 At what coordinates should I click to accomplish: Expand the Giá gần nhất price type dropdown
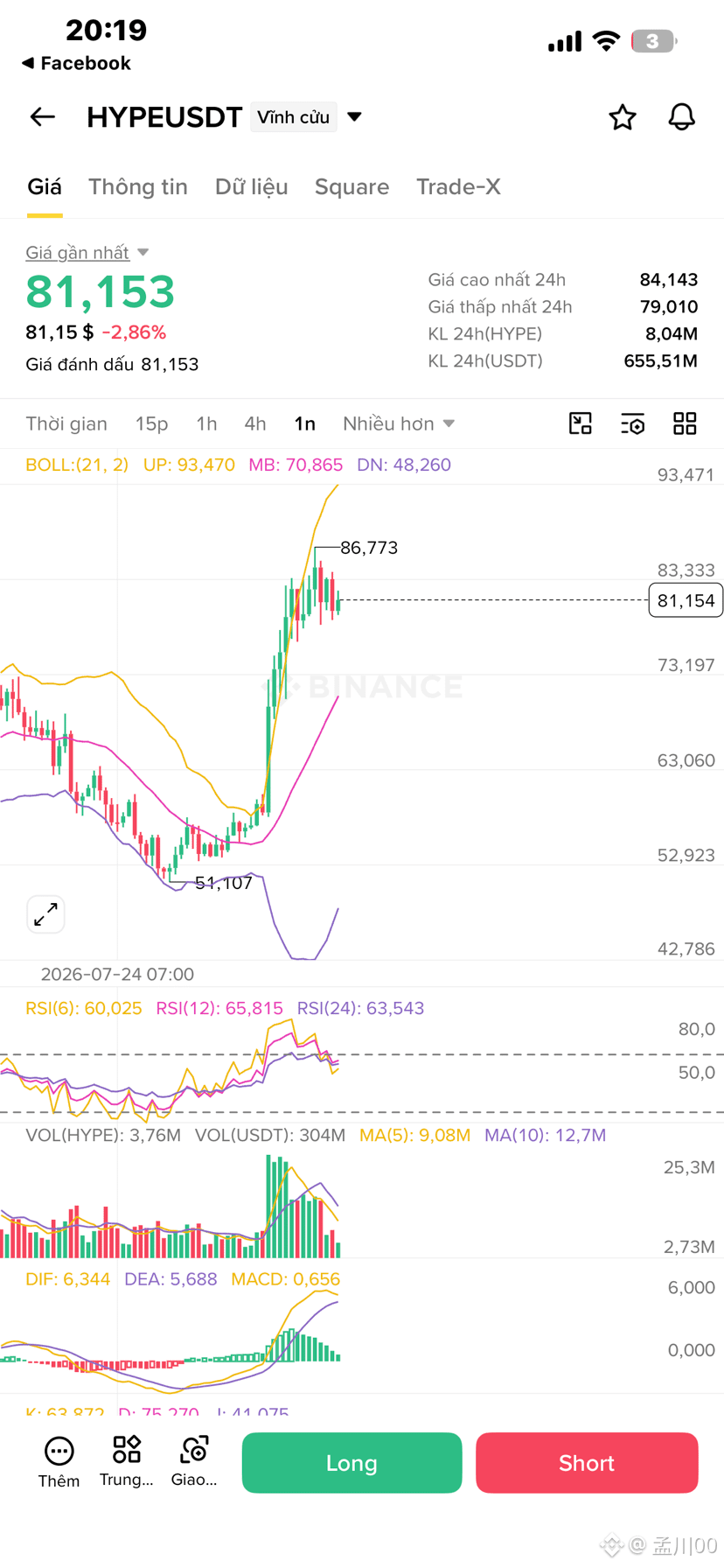pyautogui.click(x=87, y=252)
